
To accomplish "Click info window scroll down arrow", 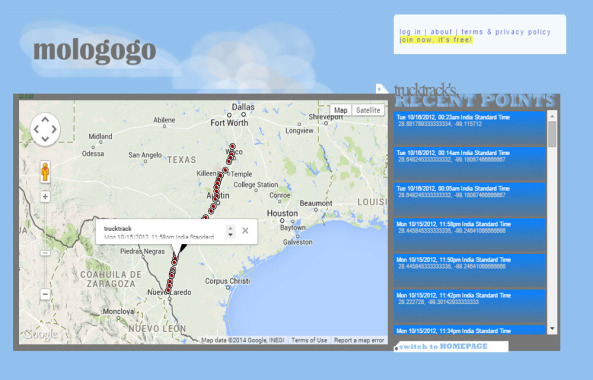I will [x=230, y=235].
